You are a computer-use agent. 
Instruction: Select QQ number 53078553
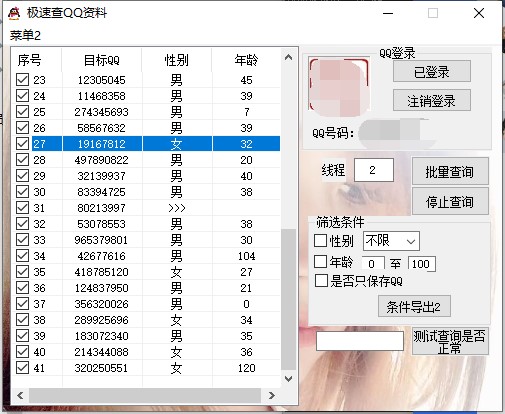(101, 224)
